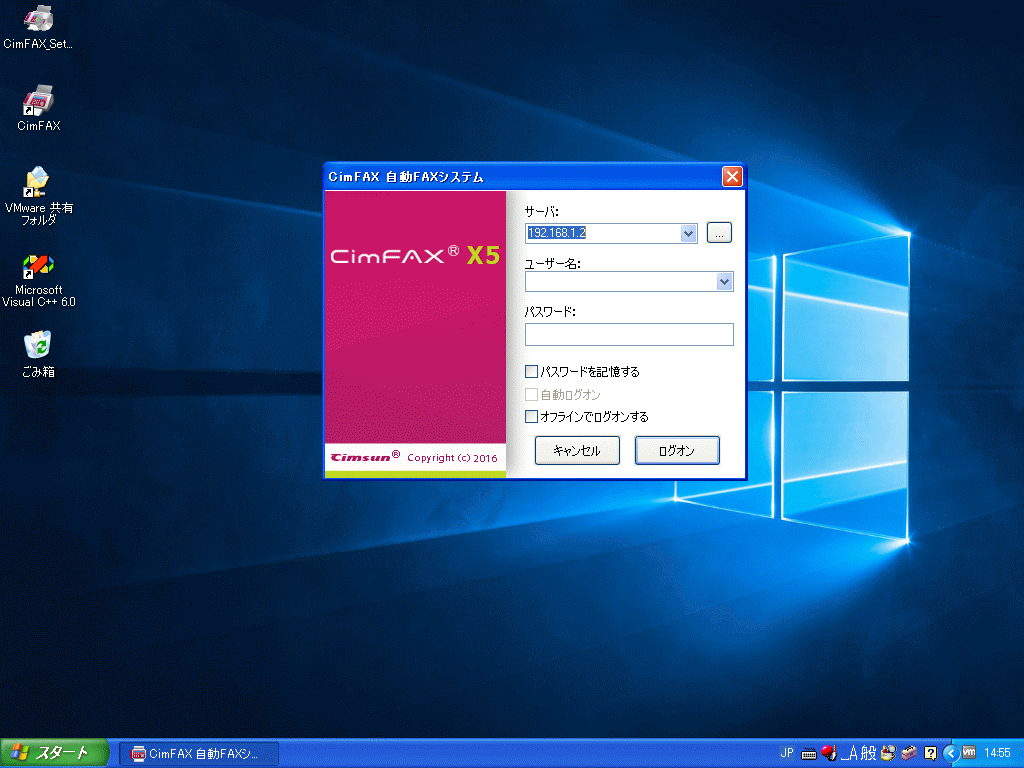Screen dimensions: 1024x768
Task: Open the スタート start menu
Action: click(x=54, y=753)
